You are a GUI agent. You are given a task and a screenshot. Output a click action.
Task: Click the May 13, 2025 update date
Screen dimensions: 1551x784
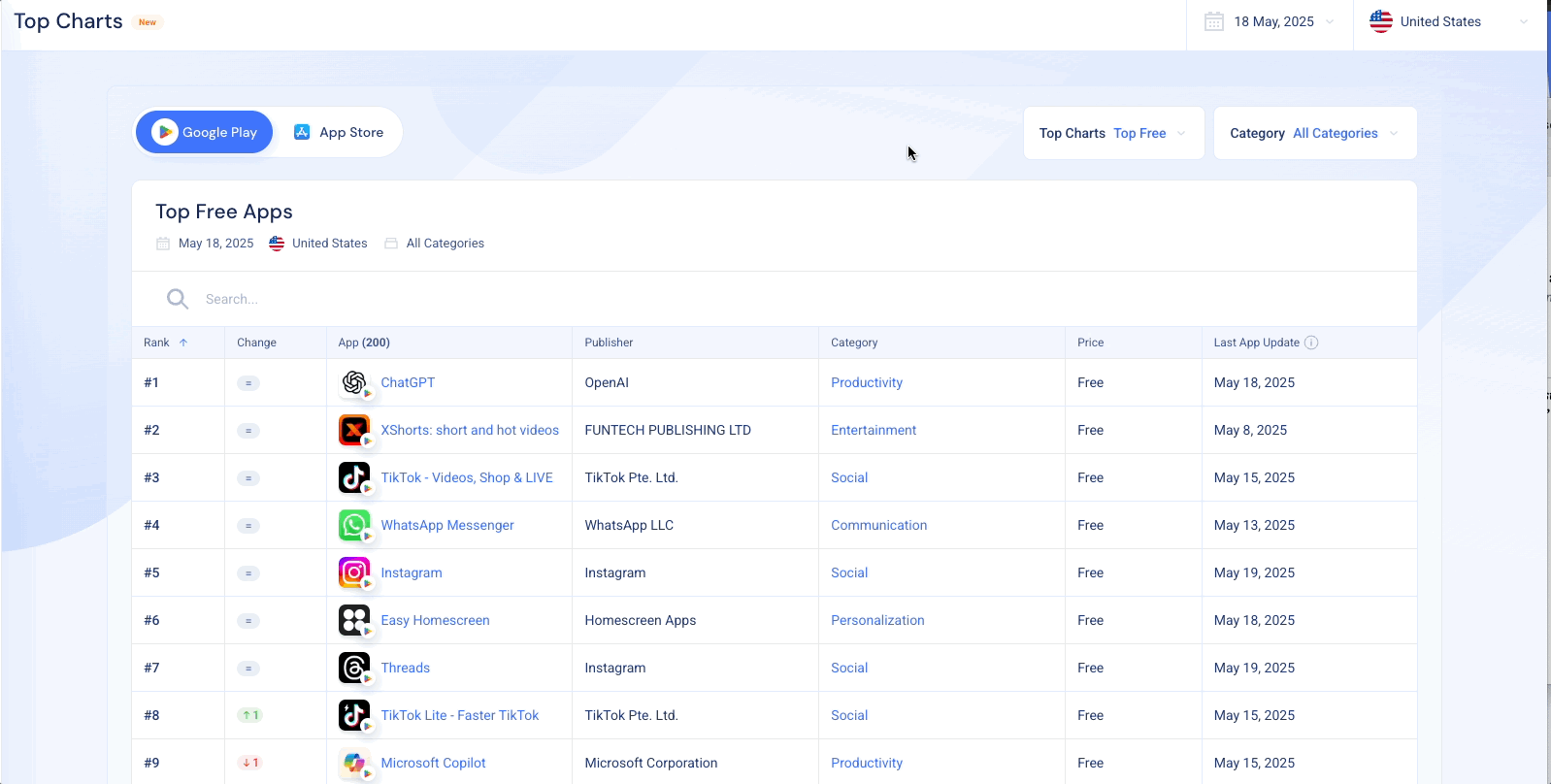(1254, 525)
